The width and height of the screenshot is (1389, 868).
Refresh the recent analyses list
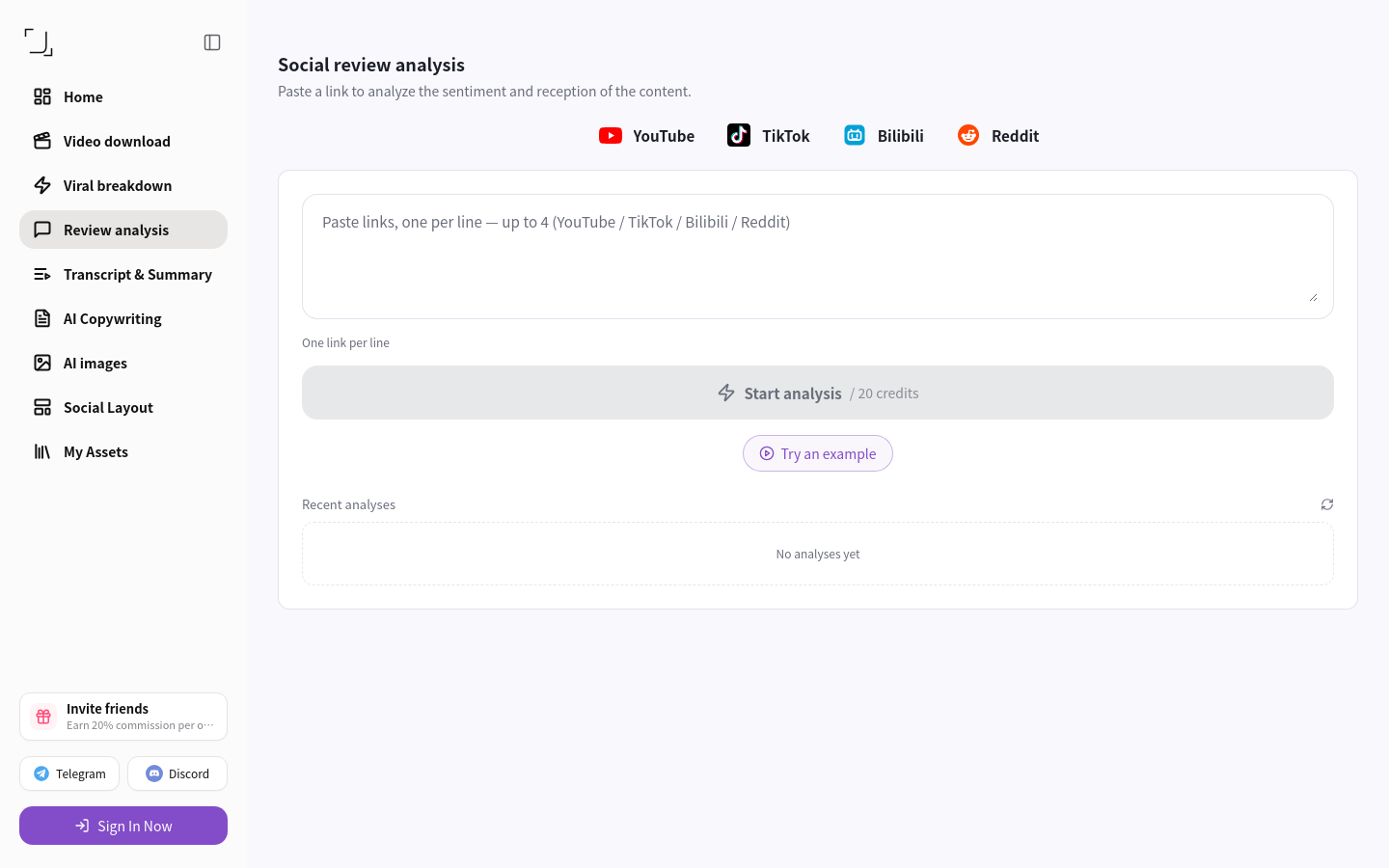pos(1327,504)
